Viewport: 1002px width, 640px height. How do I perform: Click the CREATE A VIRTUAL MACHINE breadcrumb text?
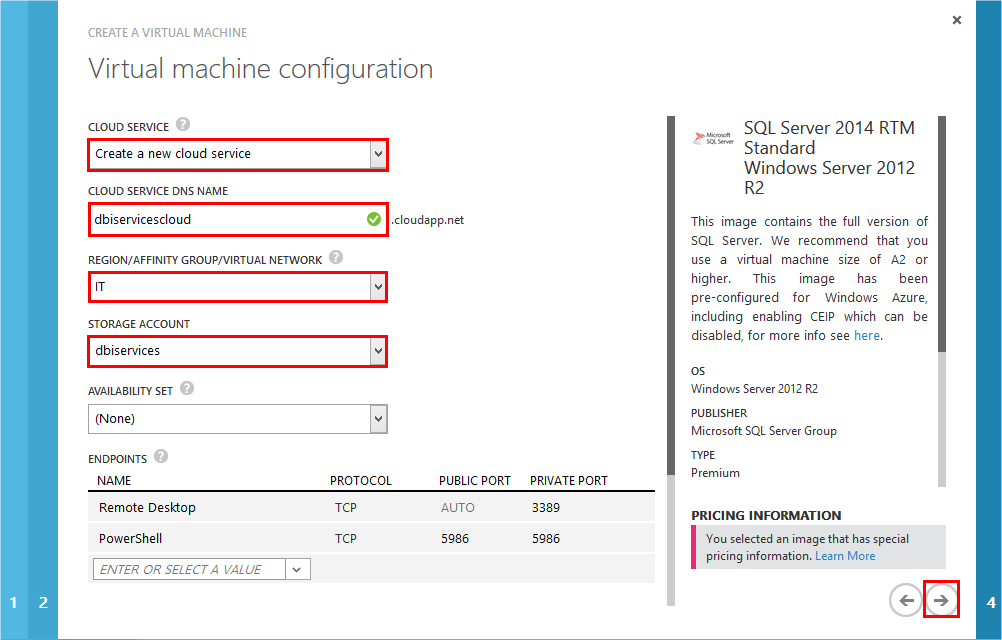167,33
